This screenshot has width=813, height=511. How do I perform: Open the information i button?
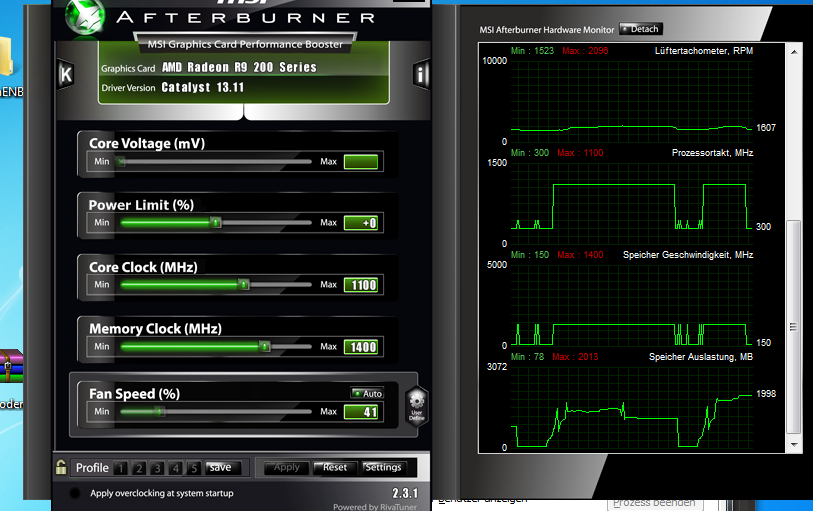click(x=421, y=75)
